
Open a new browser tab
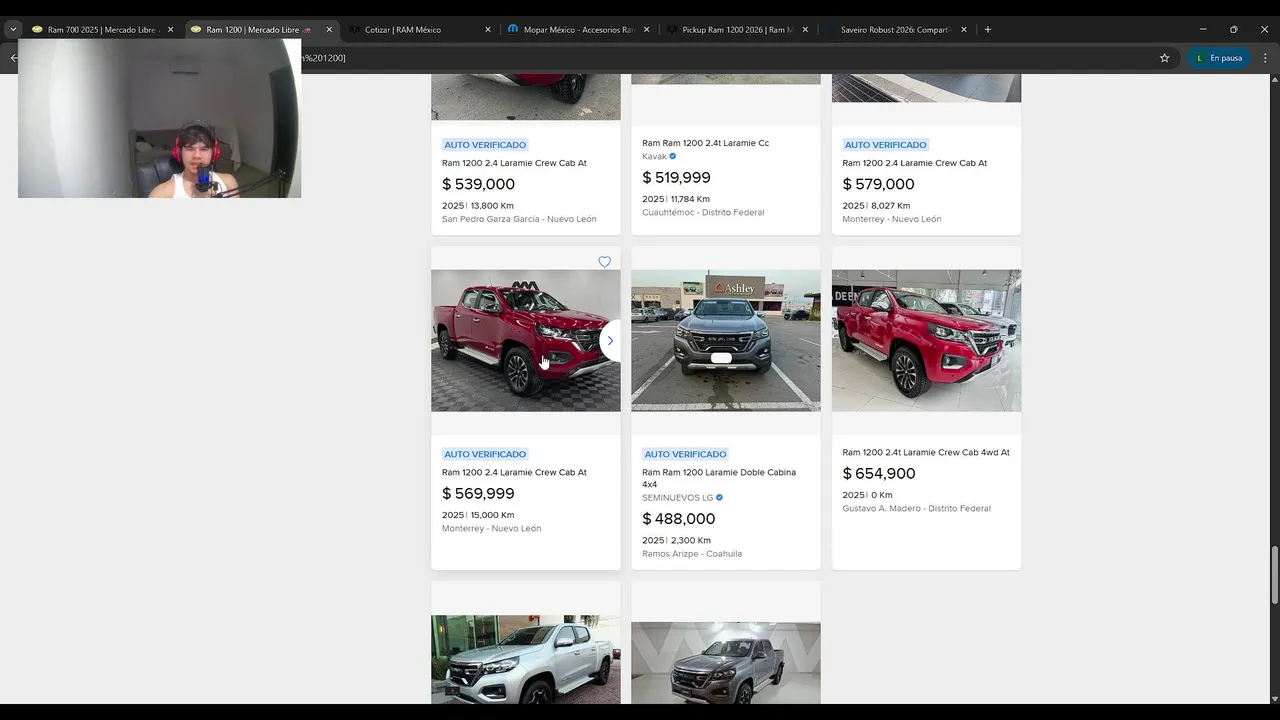pyautogui.click(x=988, y=30)
